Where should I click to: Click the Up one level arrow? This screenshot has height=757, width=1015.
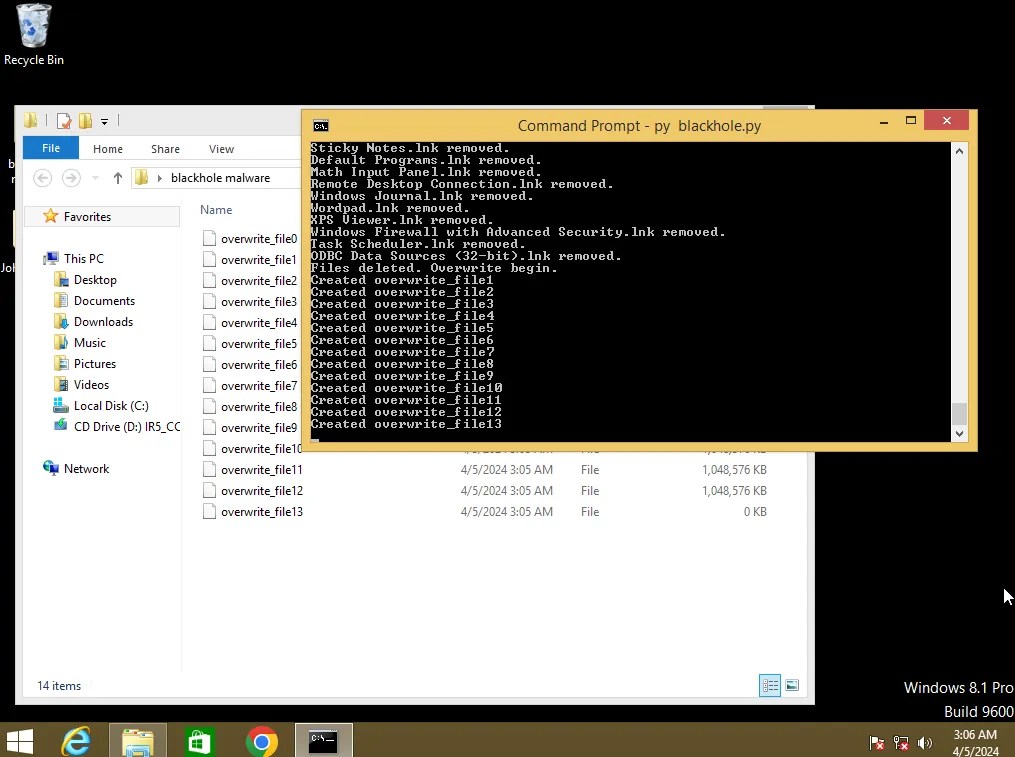pyautogui.click(x=118, y=178)
